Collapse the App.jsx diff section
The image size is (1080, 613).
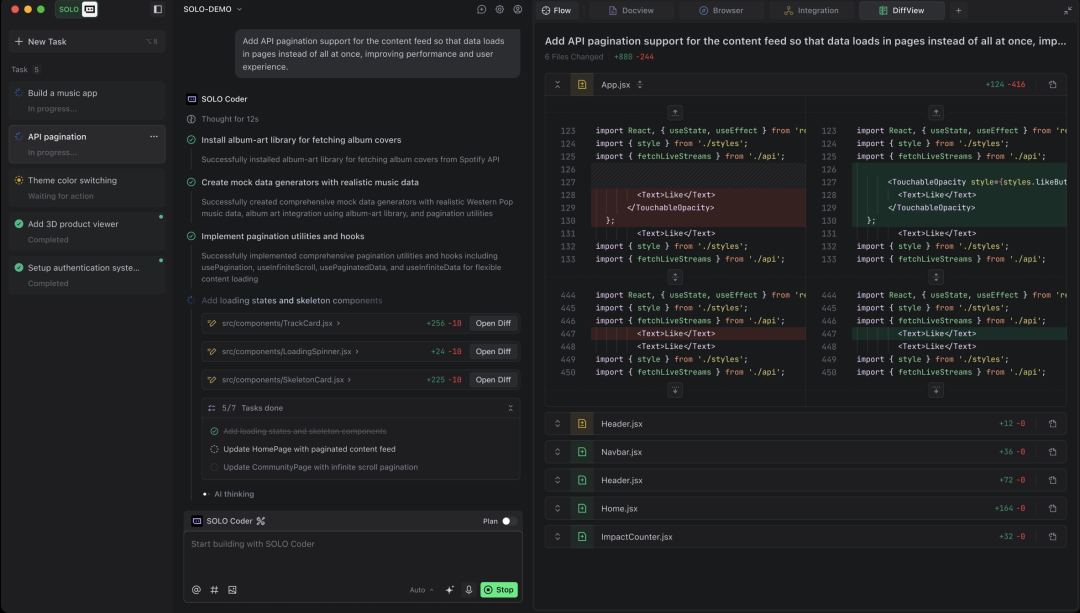tap(557, 85)
